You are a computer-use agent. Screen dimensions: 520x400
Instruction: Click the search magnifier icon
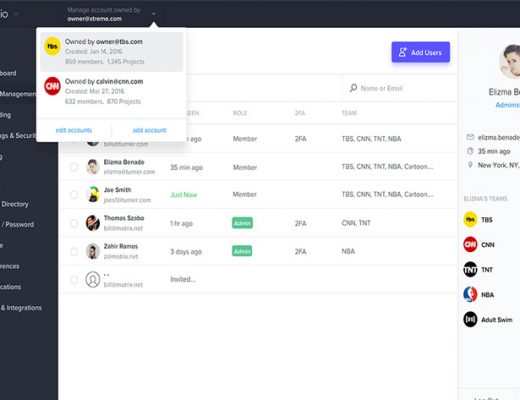[353, 88]
